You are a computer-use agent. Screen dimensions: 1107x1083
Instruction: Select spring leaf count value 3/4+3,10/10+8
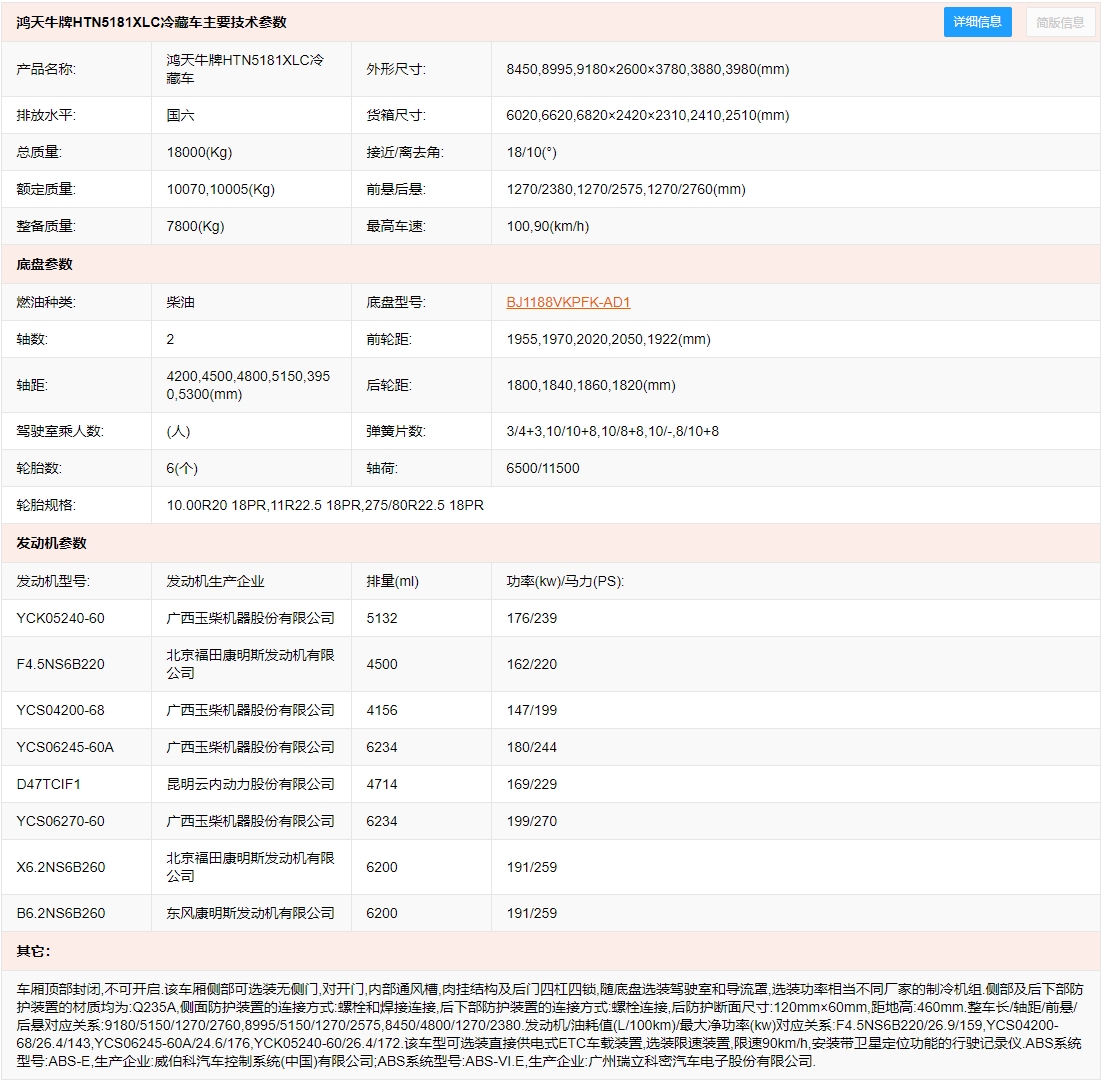(x=615, y=432)
